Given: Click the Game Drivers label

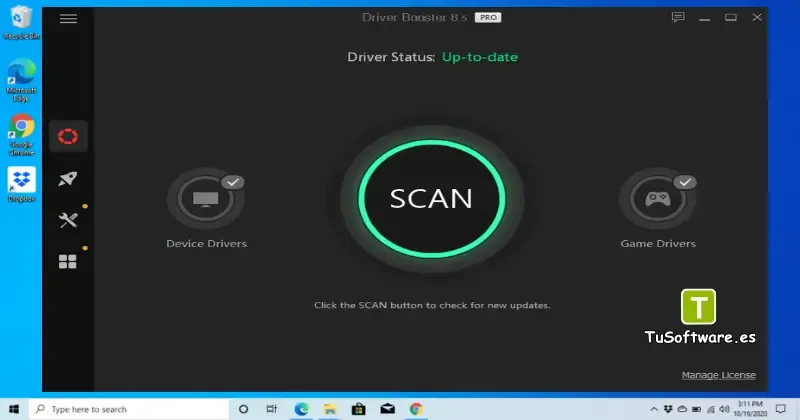Looking at the screenshot, I should click(658, 243).
